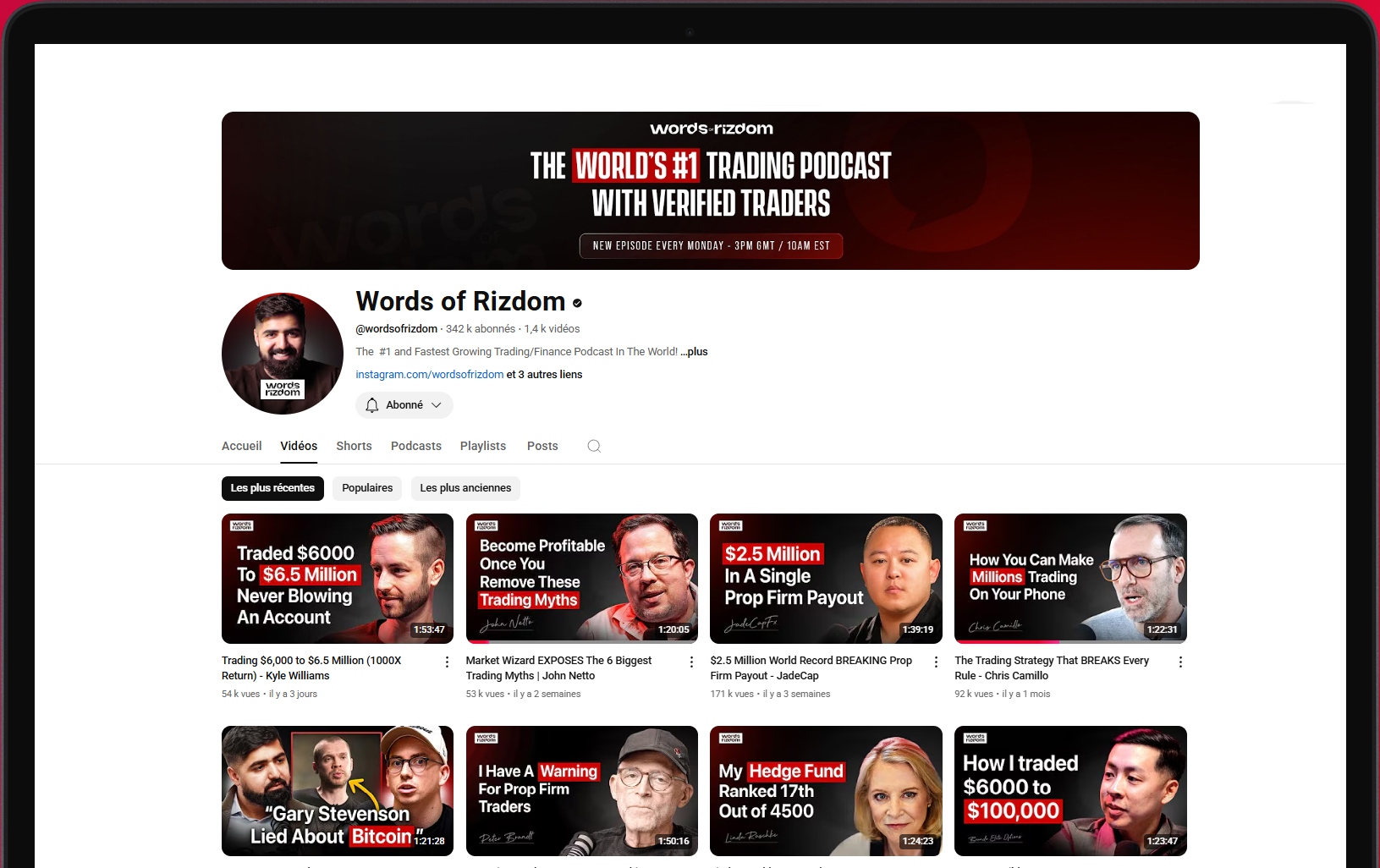The height and width of the screenshot is (868, 1380).
Task: Play the 'Hedge Fund Ranked 17th' thumbnail
Action: [826, 791]
